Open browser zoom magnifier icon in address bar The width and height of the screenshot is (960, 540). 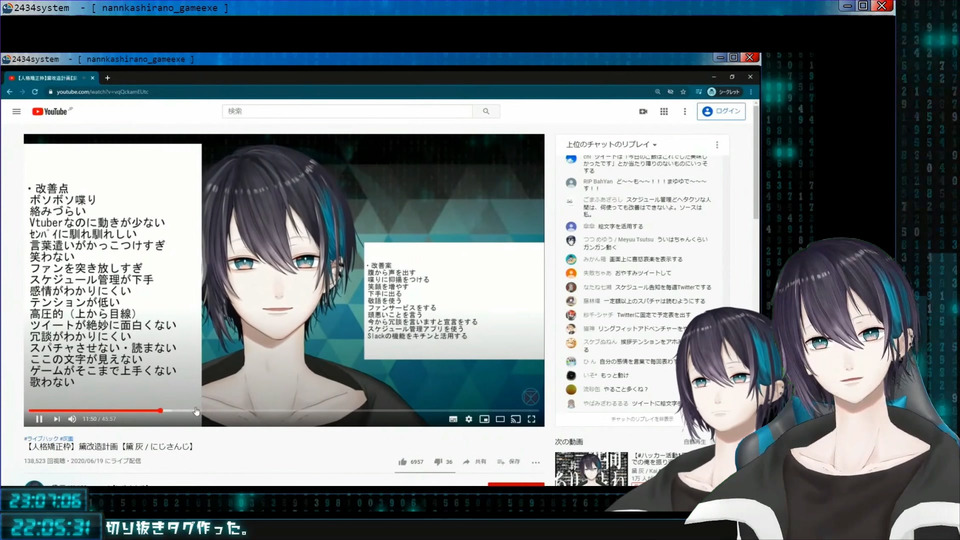(x=658, y=92)
